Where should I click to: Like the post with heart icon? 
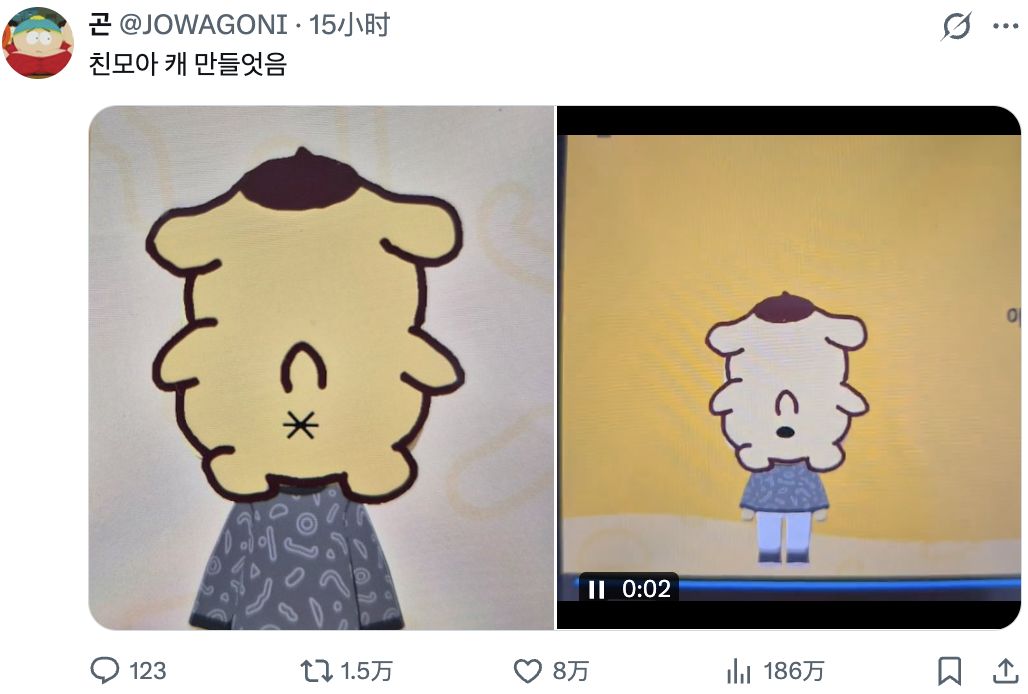[x=527, y=671]
